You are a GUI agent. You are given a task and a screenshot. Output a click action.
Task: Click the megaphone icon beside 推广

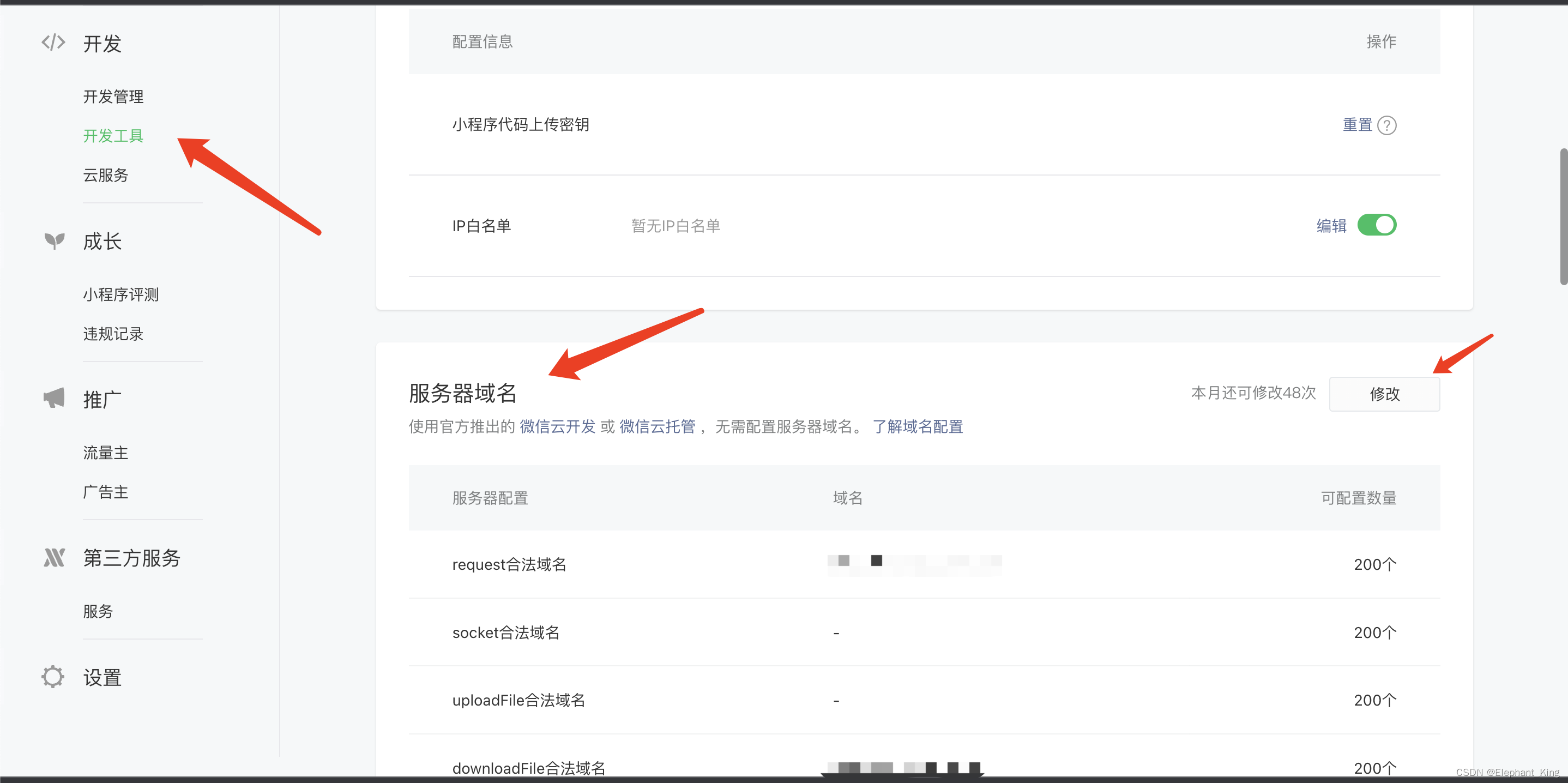click(x=54, y=398)
